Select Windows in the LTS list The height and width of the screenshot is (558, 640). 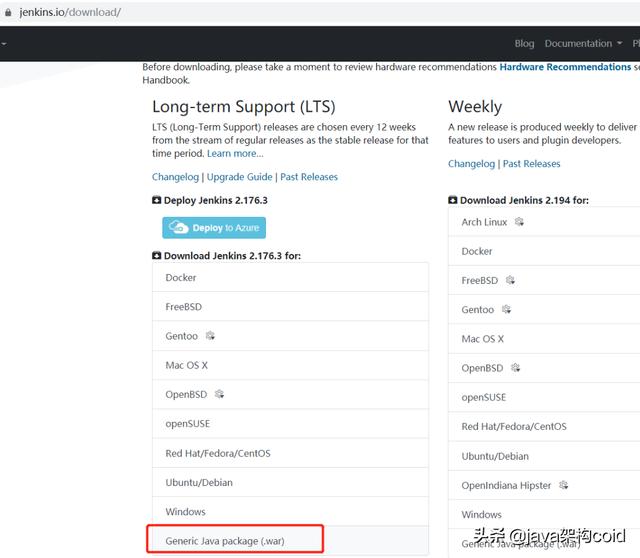(290, 511)
